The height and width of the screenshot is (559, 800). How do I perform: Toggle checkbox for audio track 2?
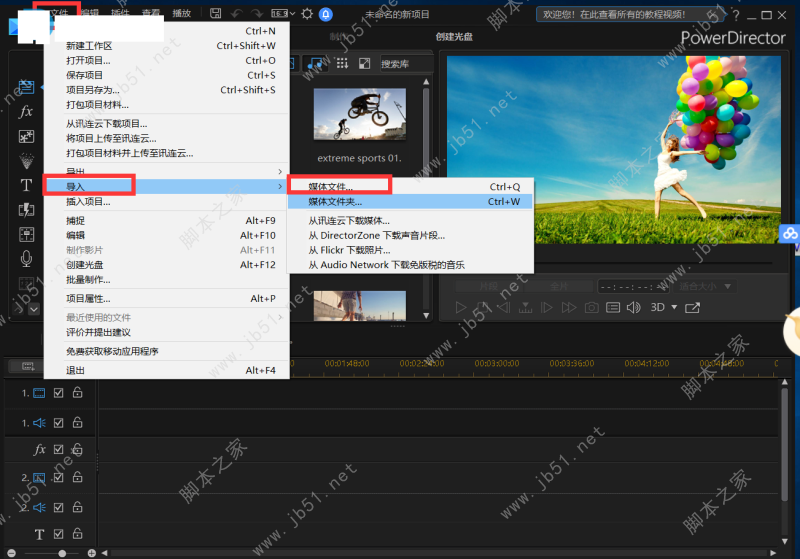tap(59, 507)
